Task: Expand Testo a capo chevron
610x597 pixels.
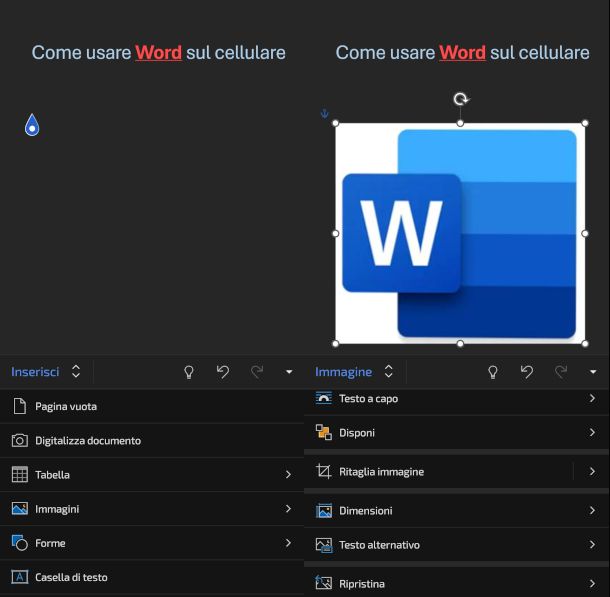Action: (592, 399)
